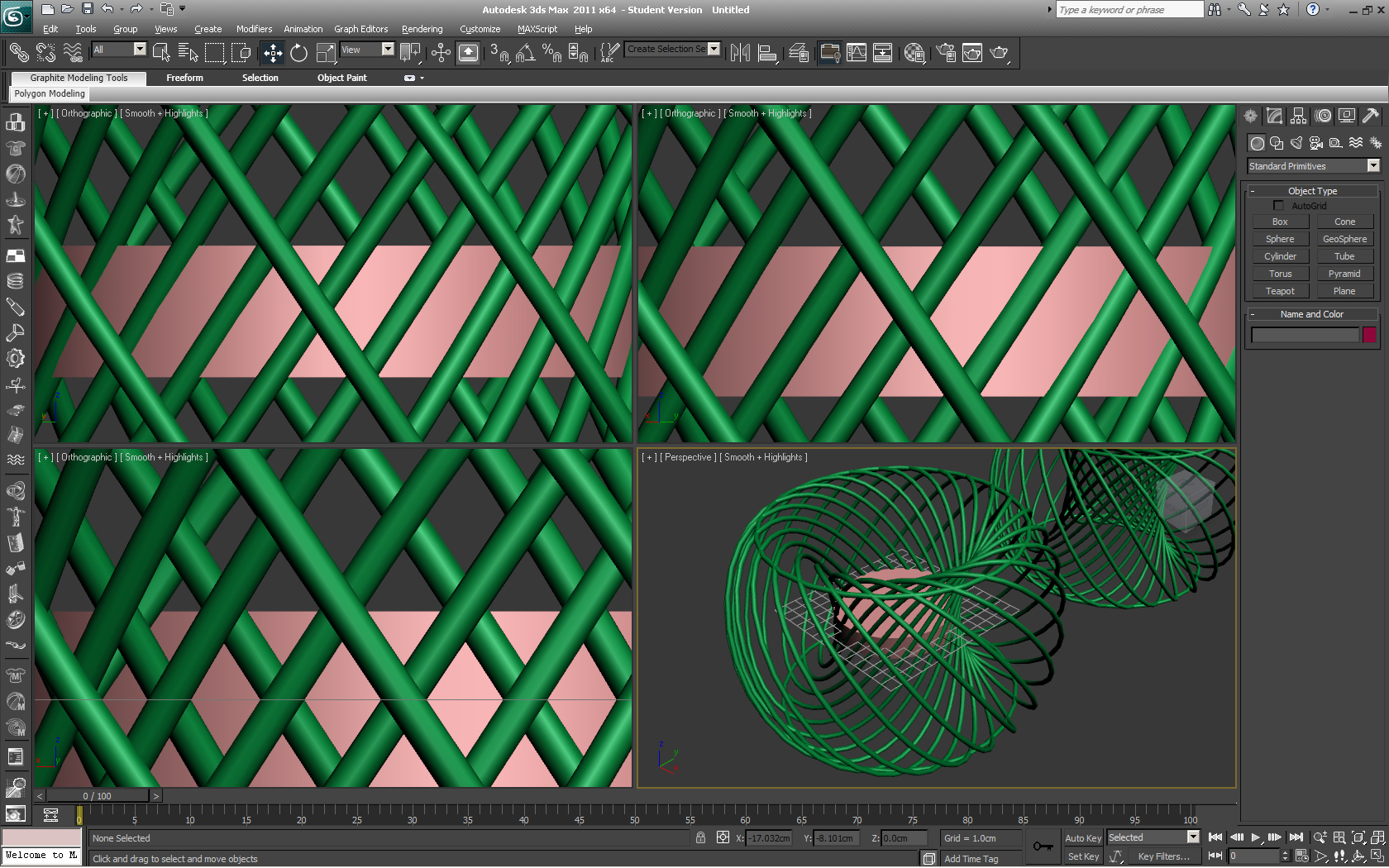Collapse the Object Type rollout
The height and width of the screenshot is (868, 1389).
1312,191
